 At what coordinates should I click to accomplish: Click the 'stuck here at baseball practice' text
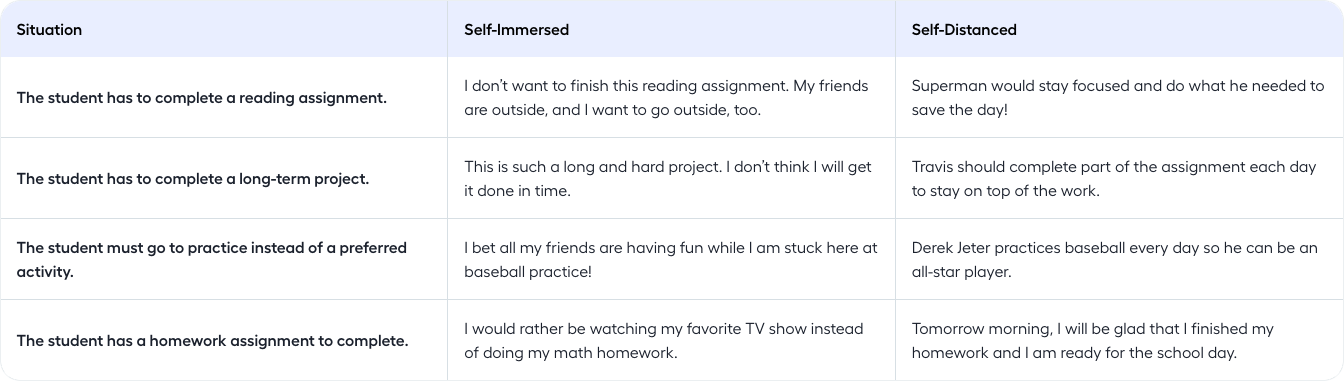[x=671, y=259]
